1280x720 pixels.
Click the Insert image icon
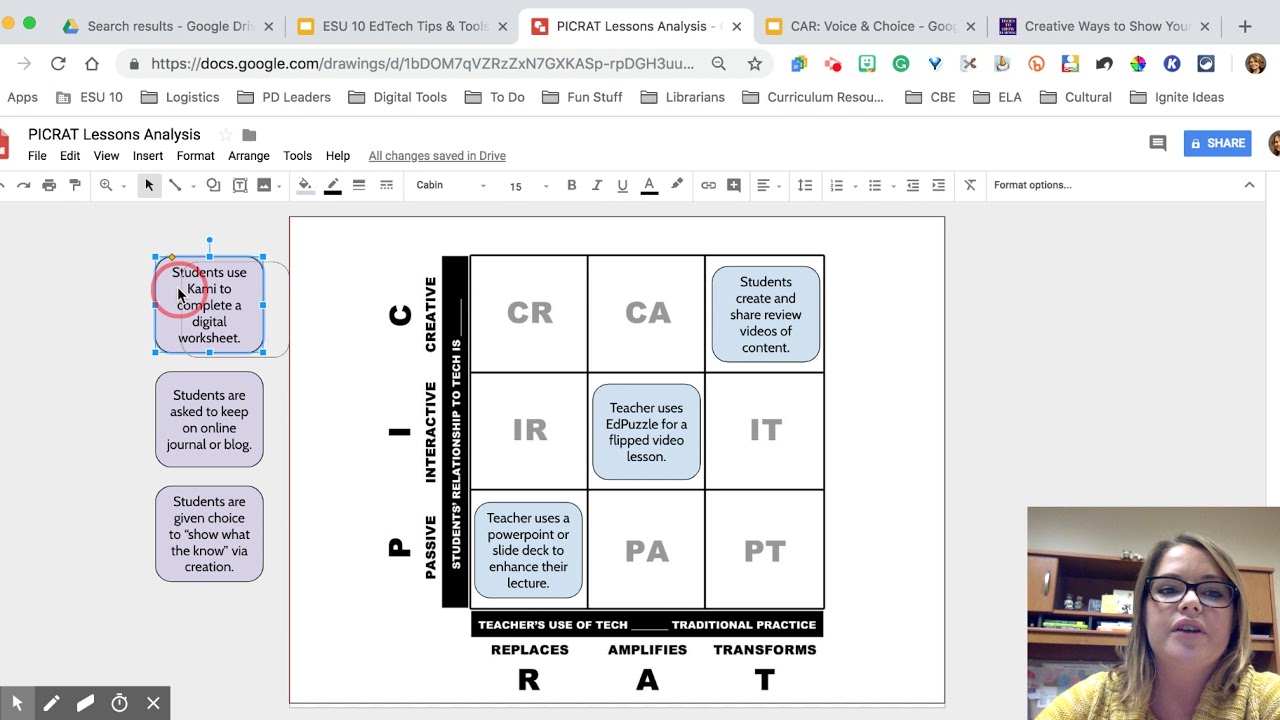[264, 185]
